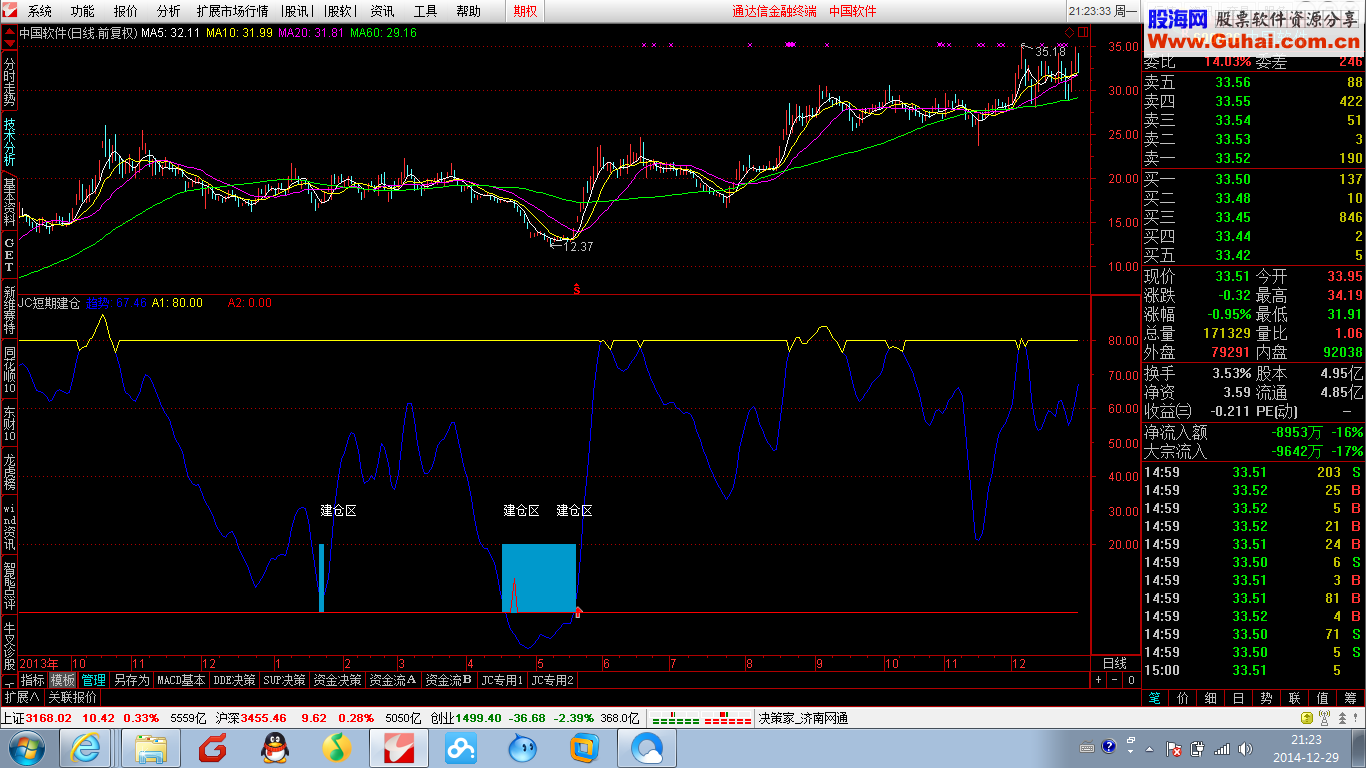Click the yellow upload status icon
The image size is (1366, 768).
1308,718
